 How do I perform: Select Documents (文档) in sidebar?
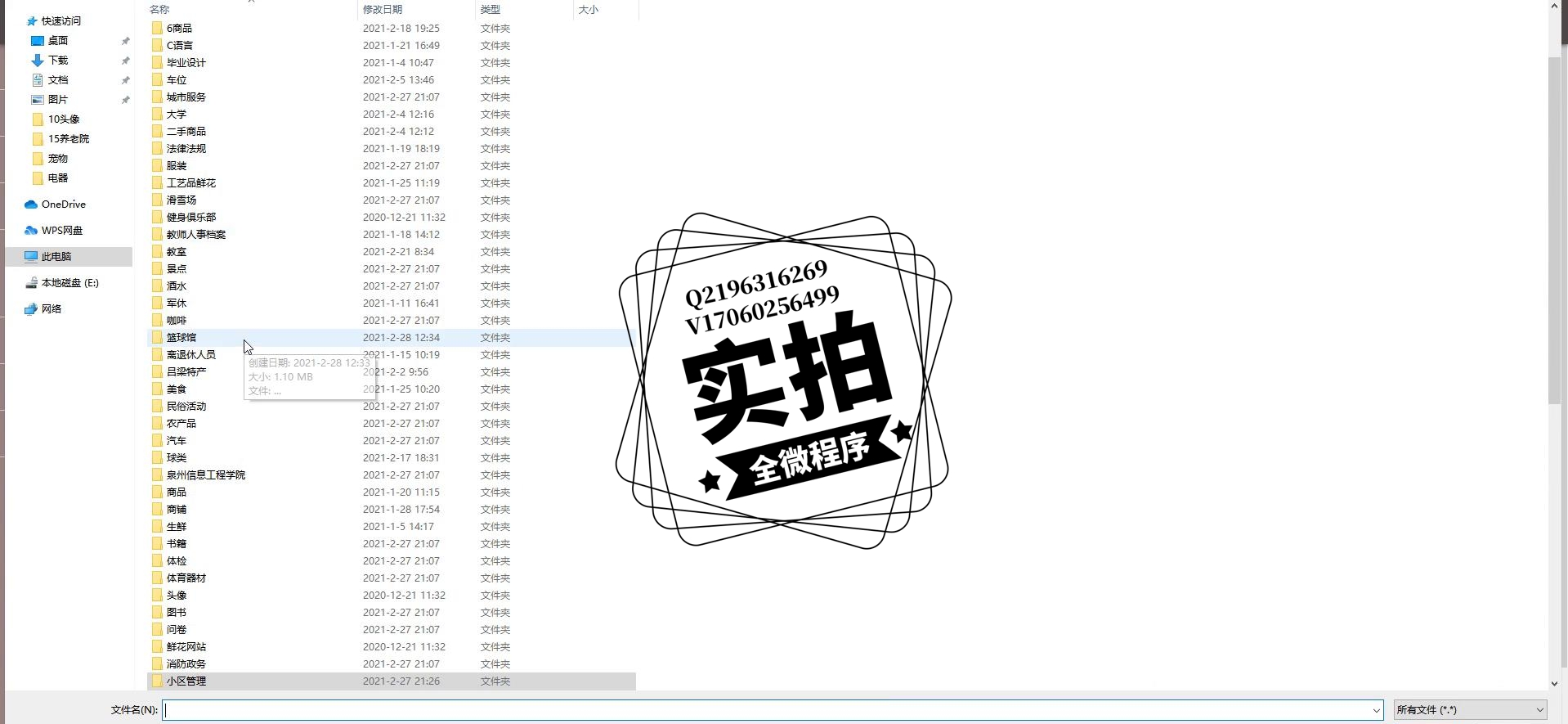click(x=57, y=79)
